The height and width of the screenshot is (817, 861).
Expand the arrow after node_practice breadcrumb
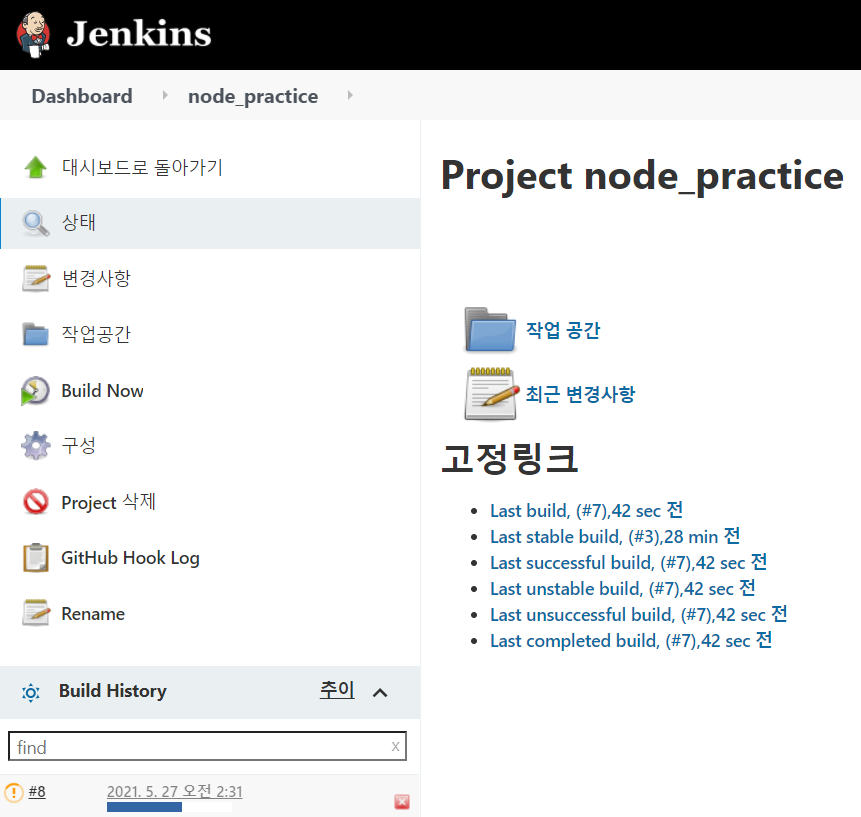tap(350, 96)
